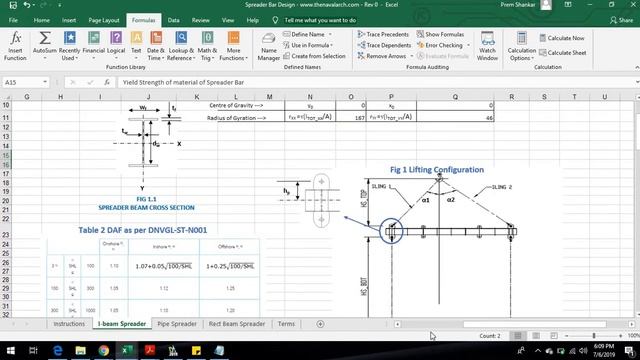The height and width of the screenshot is (360, 640).
Task: Open Microsoft Edge from taskbar
Action: [x=58, y=351]
